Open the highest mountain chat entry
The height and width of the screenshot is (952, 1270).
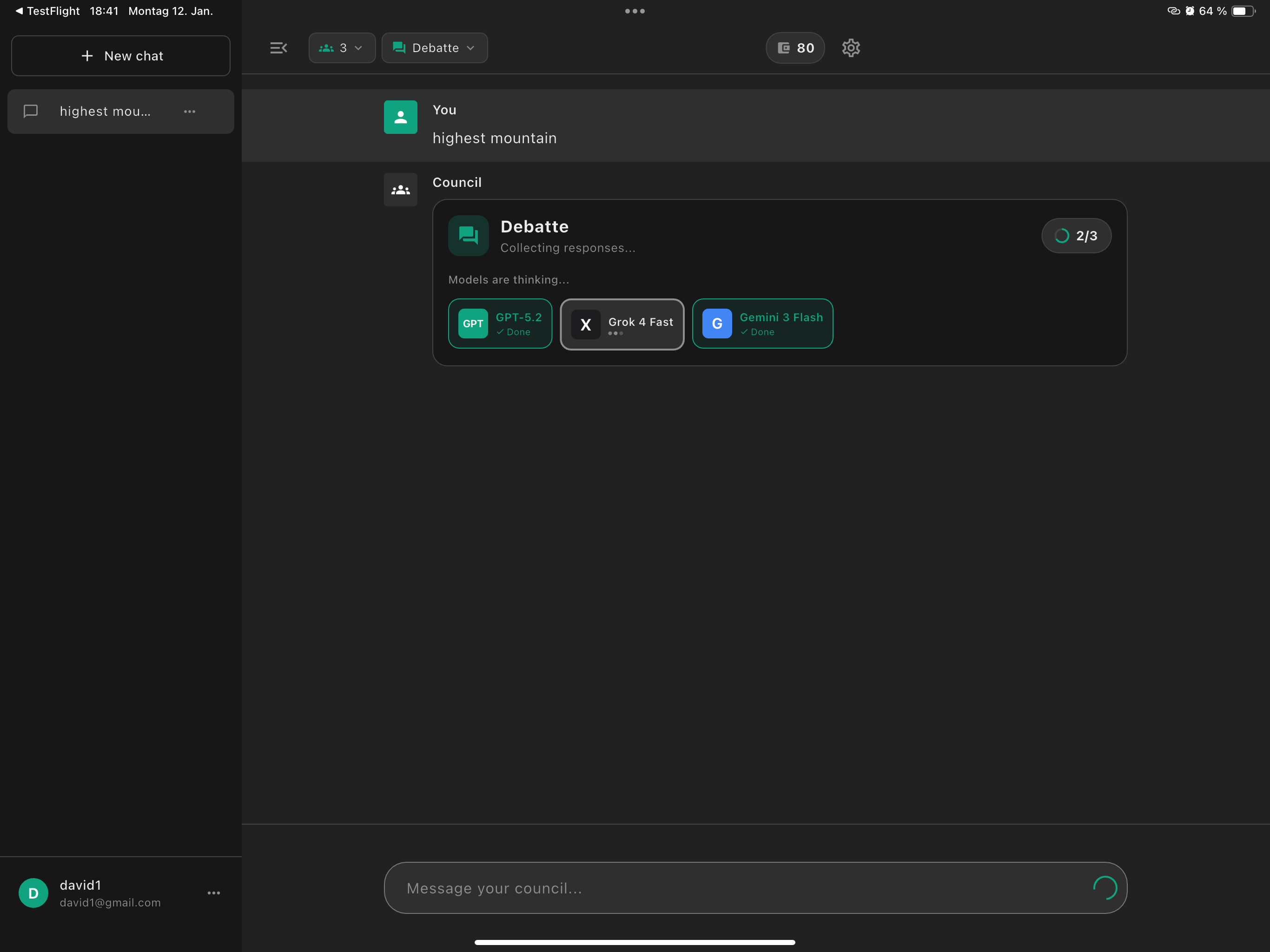coord(120,112)
